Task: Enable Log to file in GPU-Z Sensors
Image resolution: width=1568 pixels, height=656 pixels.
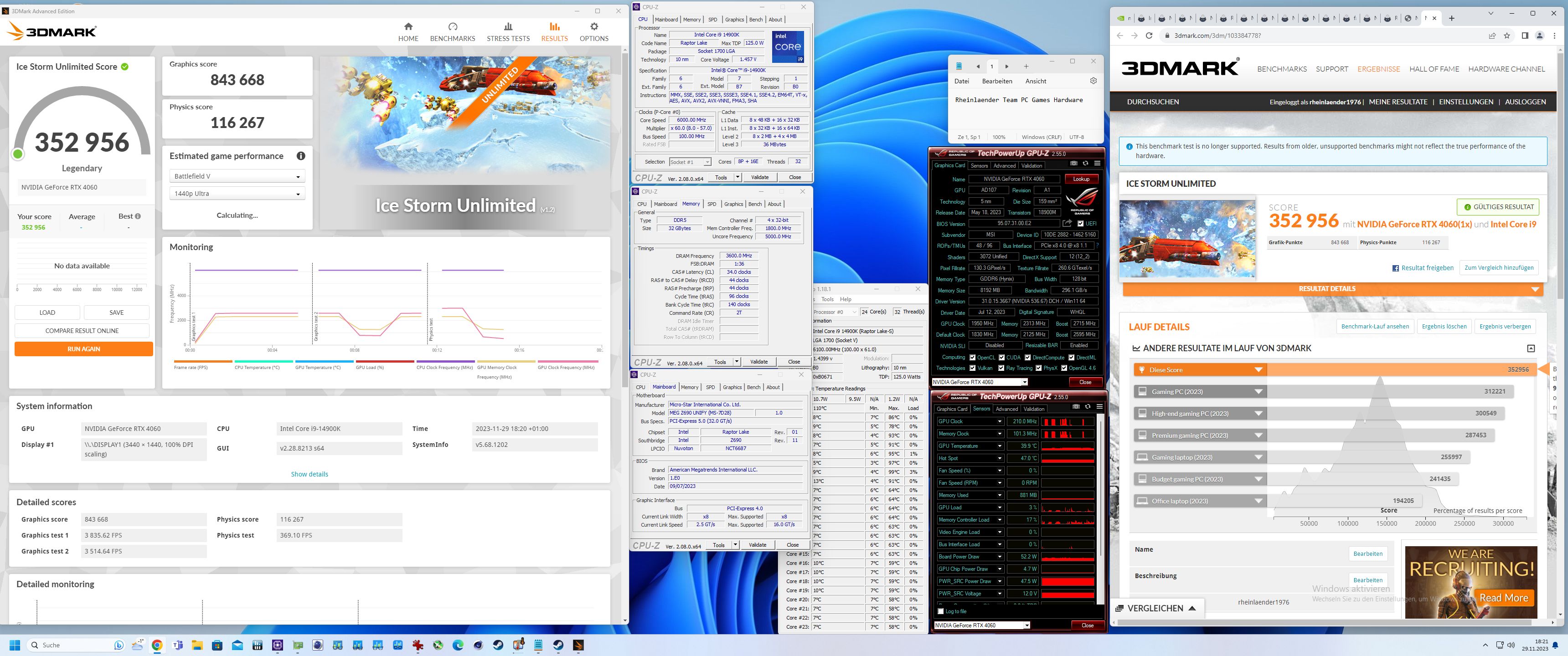Action: click(x=941, y=611)
